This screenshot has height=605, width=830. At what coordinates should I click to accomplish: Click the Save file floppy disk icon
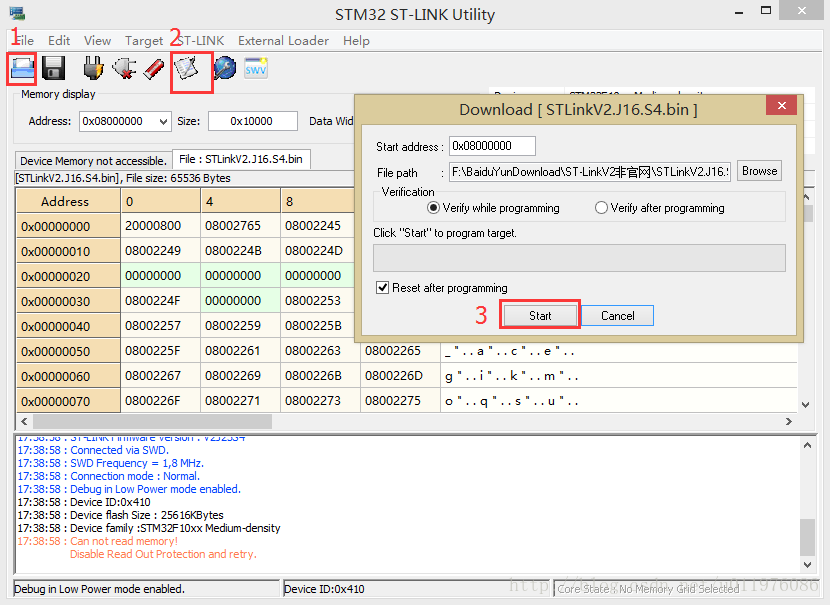[53, 68]
